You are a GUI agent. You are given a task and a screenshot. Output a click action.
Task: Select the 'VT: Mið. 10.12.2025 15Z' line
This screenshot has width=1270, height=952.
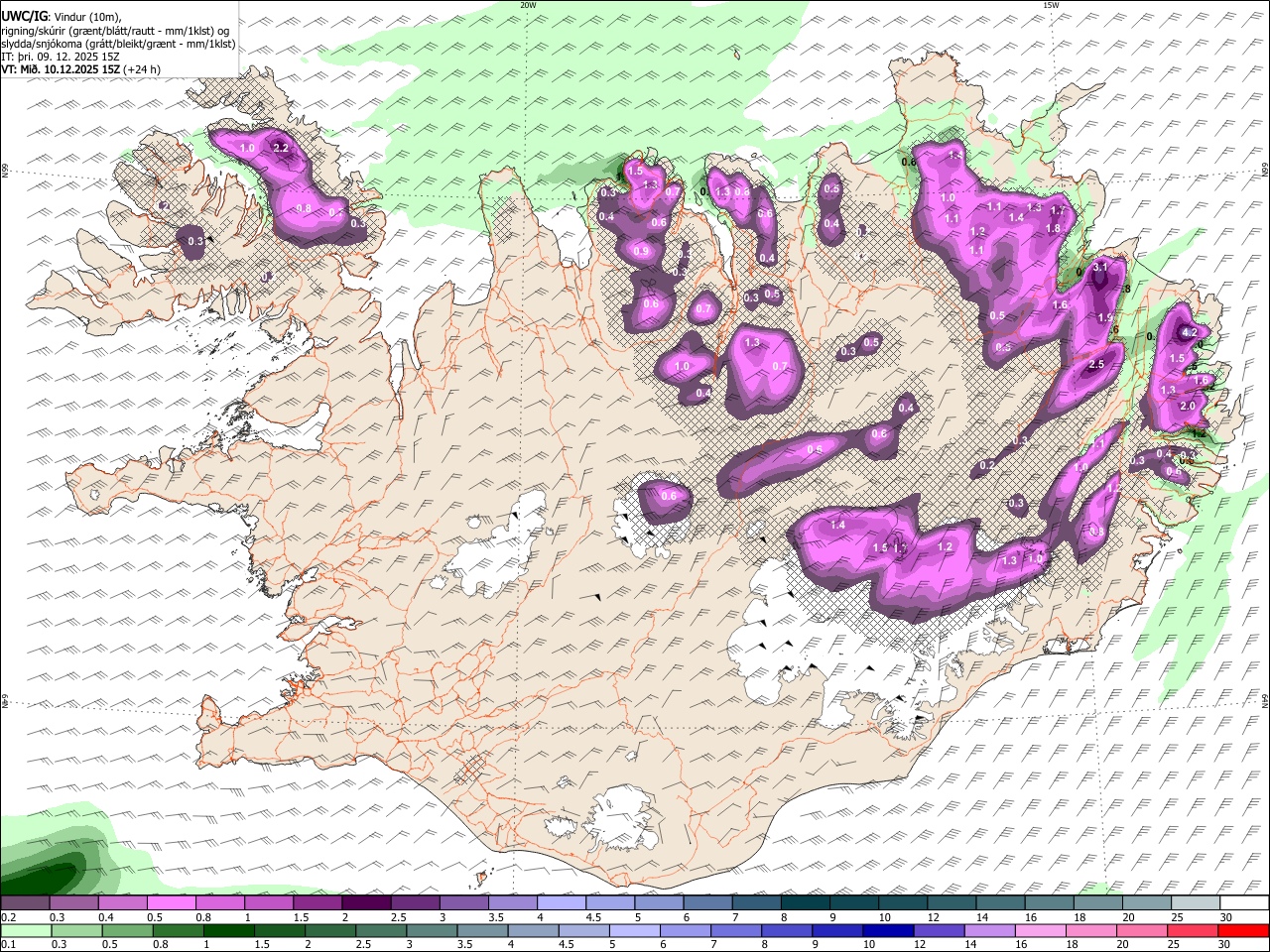click(x=62, y=69)
